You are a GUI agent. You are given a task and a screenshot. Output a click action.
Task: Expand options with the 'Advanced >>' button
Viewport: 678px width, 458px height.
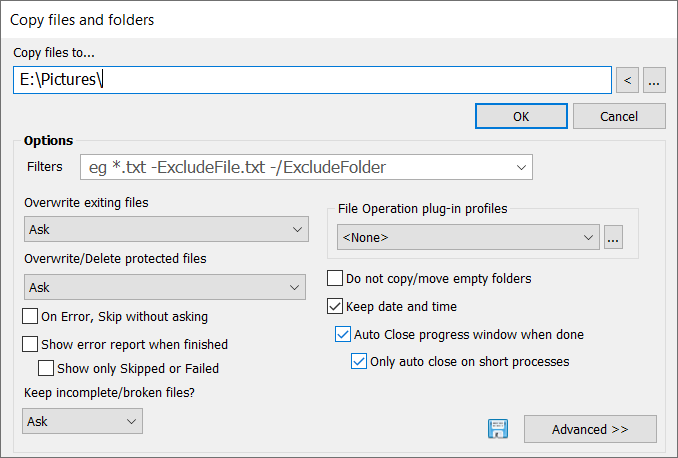pos(590,429)
